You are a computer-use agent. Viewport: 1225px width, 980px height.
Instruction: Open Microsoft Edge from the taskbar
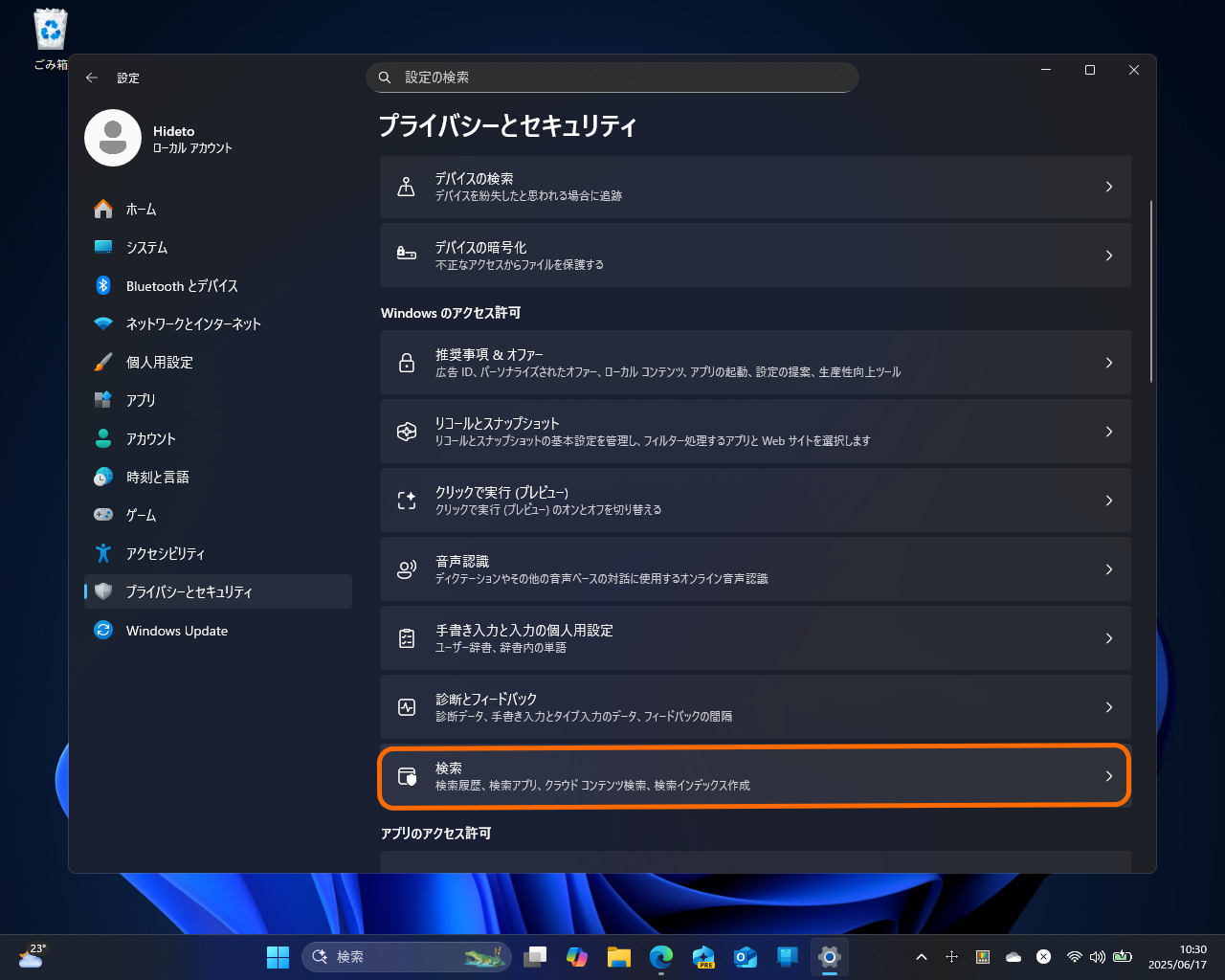click(x=661, y=956)
